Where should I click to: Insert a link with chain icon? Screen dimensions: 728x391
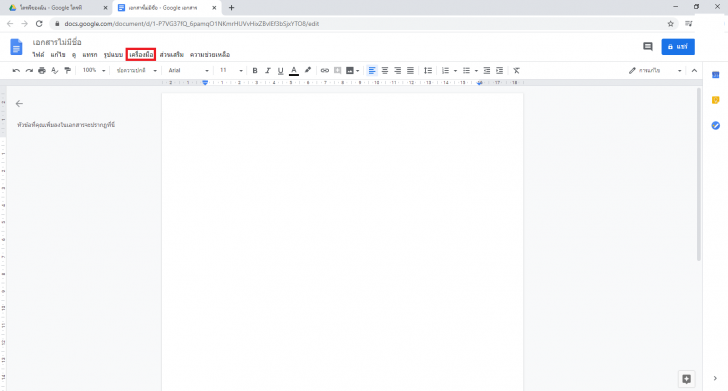click(x=325, y=71)
